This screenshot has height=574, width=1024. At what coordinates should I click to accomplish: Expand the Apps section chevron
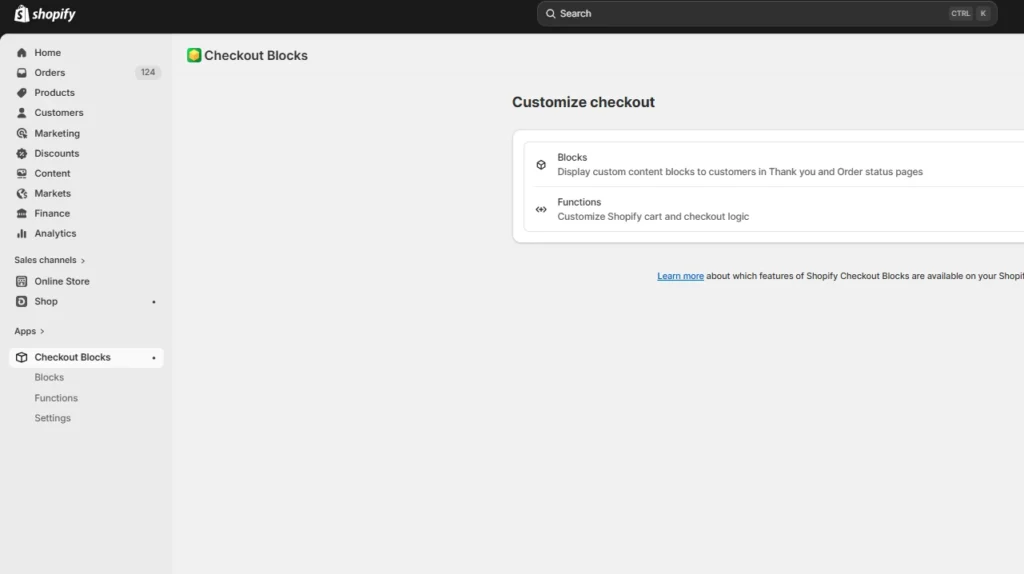click(42, 332)
